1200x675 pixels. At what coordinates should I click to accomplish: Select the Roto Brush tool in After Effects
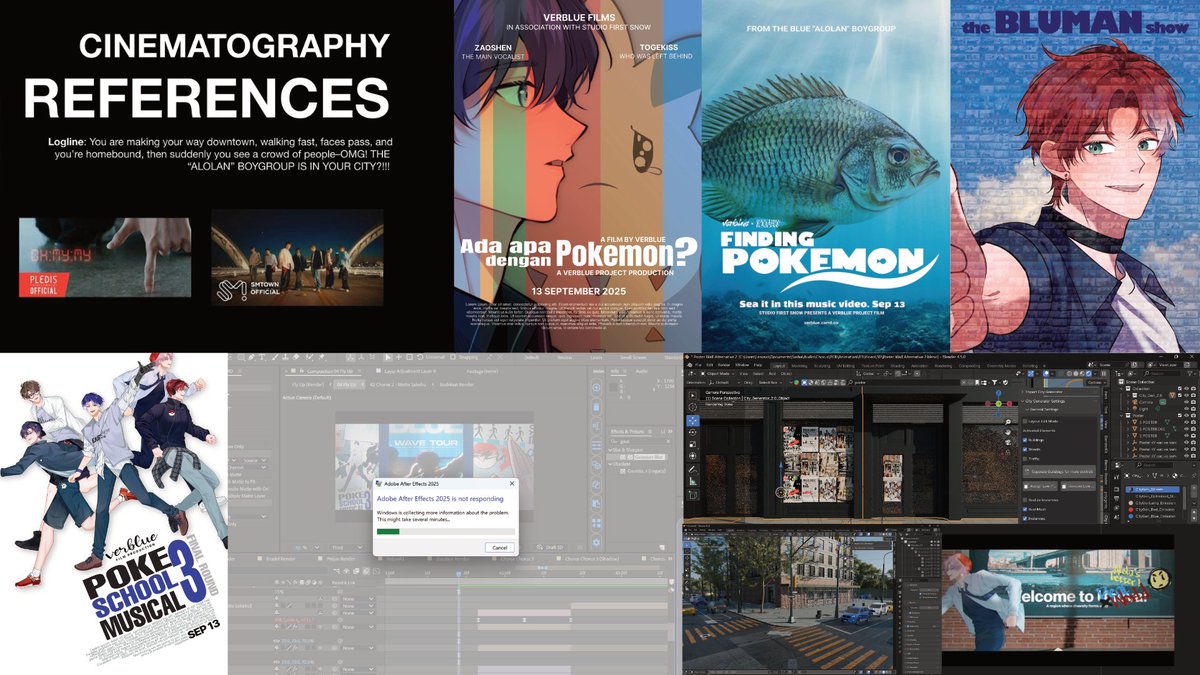click(x=309, y=357)
